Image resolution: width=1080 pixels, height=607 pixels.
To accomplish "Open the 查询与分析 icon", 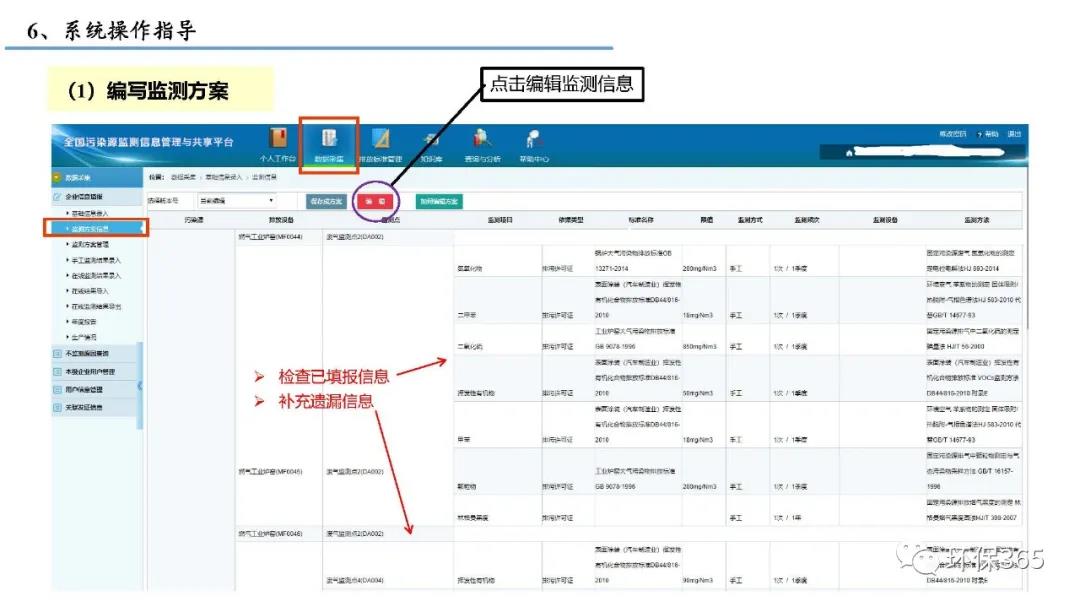I will click(483, 140).
